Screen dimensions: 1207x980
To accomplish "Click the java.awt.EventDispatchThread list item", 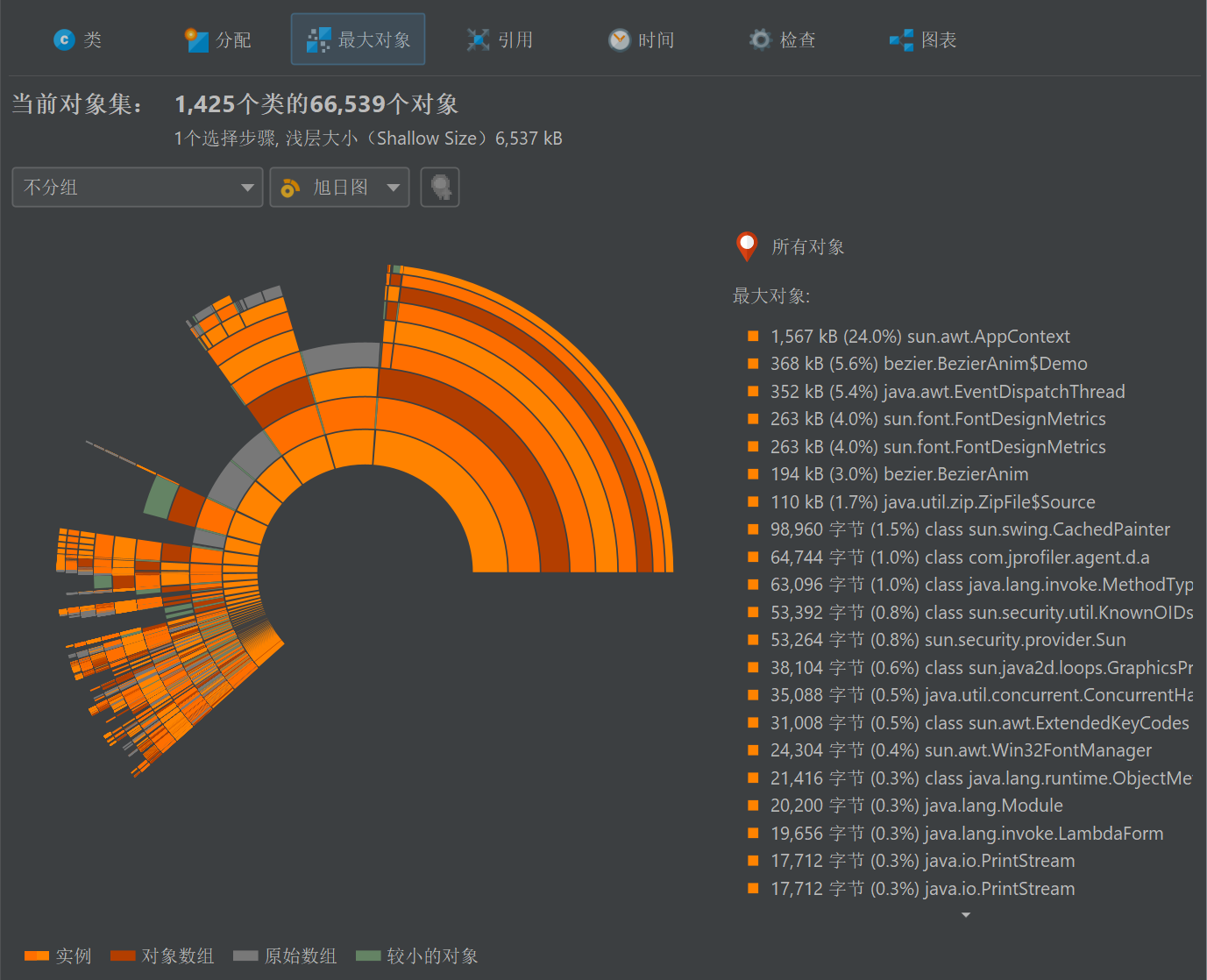I will pyautogui.click(x=948, y=392).
